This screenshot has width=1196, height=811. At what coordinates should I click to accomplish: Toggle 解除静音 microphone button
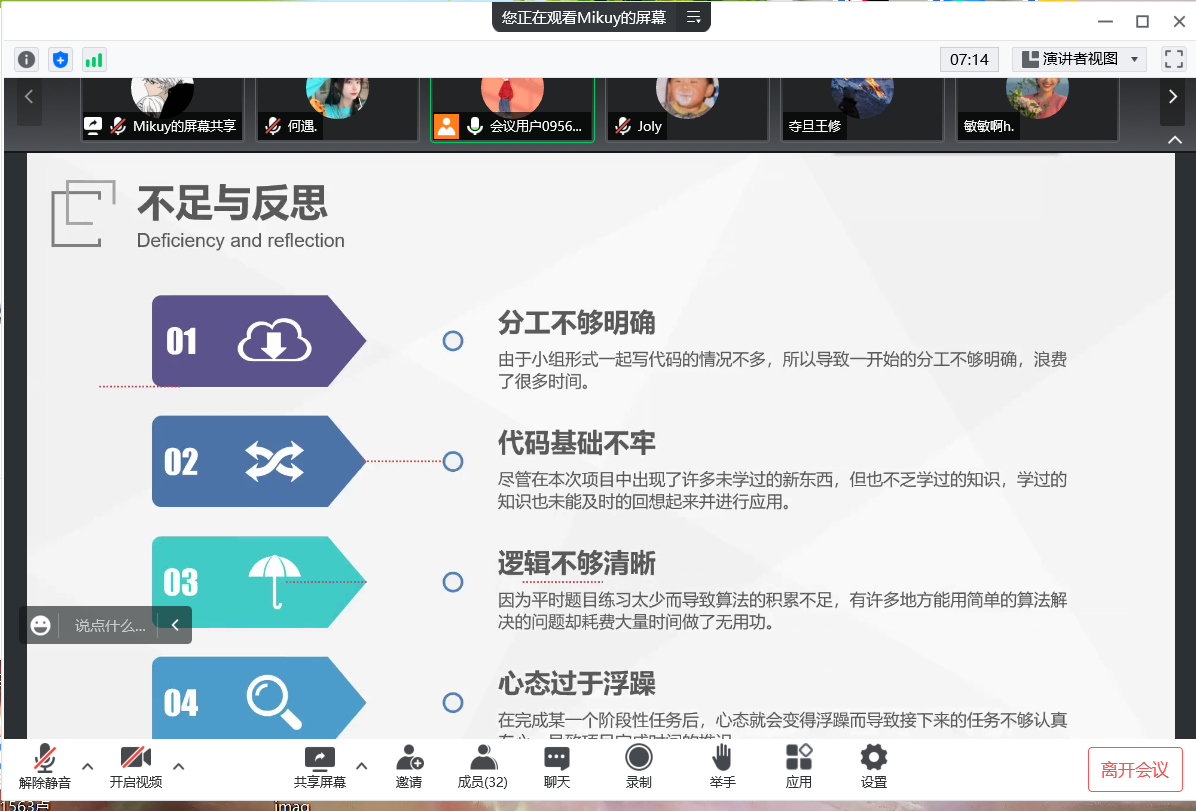45,766
